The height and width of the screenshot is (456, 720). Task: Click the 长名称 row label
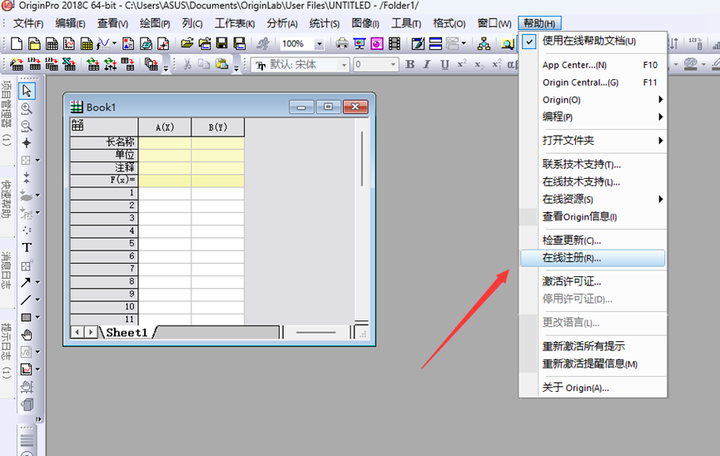coord(104,142)
